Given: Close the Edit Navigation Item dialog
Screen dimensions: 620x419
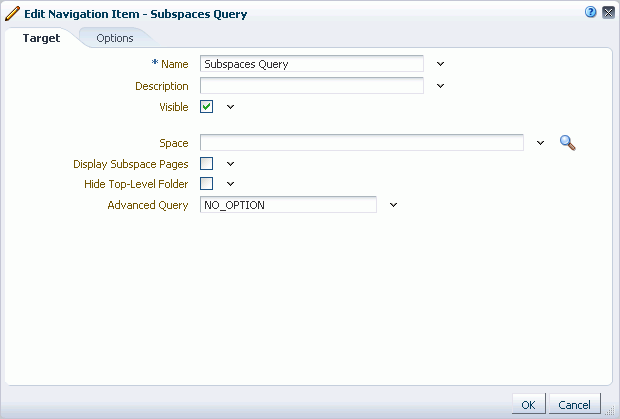Looking at the screenshot, I should click(x=608, y=13).
